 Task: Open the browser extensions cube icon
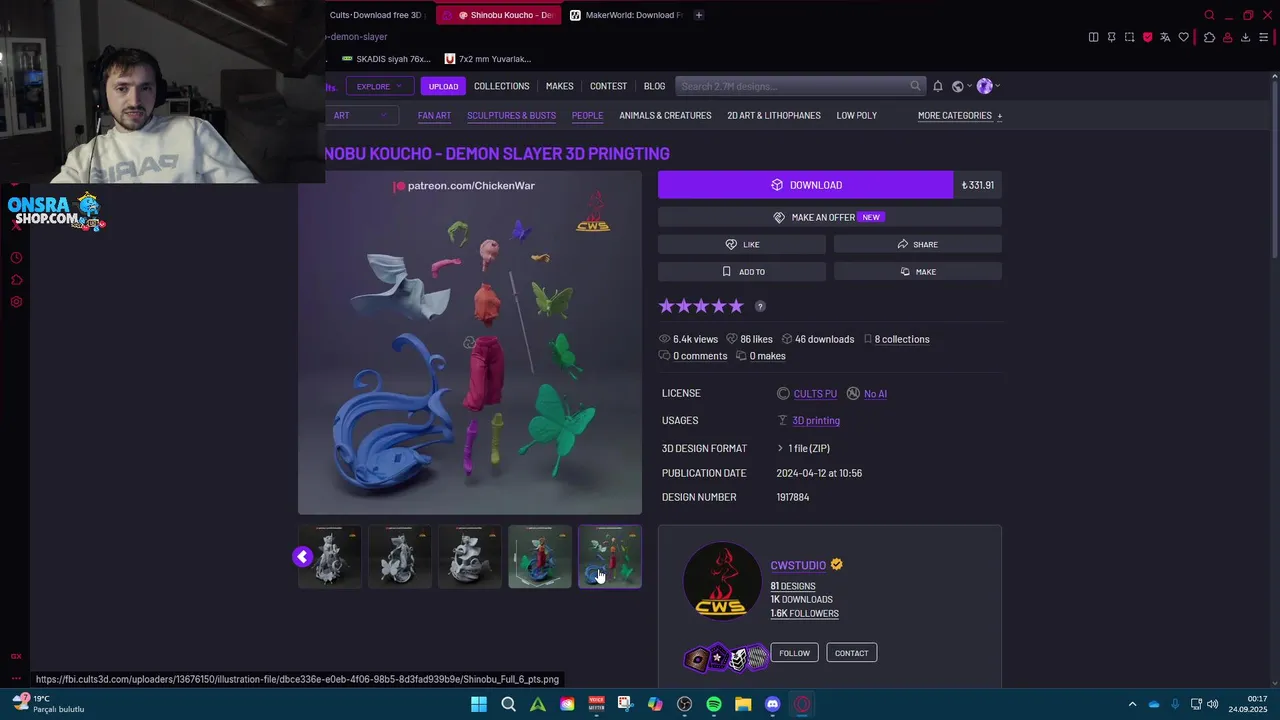tap(1209, 37)
